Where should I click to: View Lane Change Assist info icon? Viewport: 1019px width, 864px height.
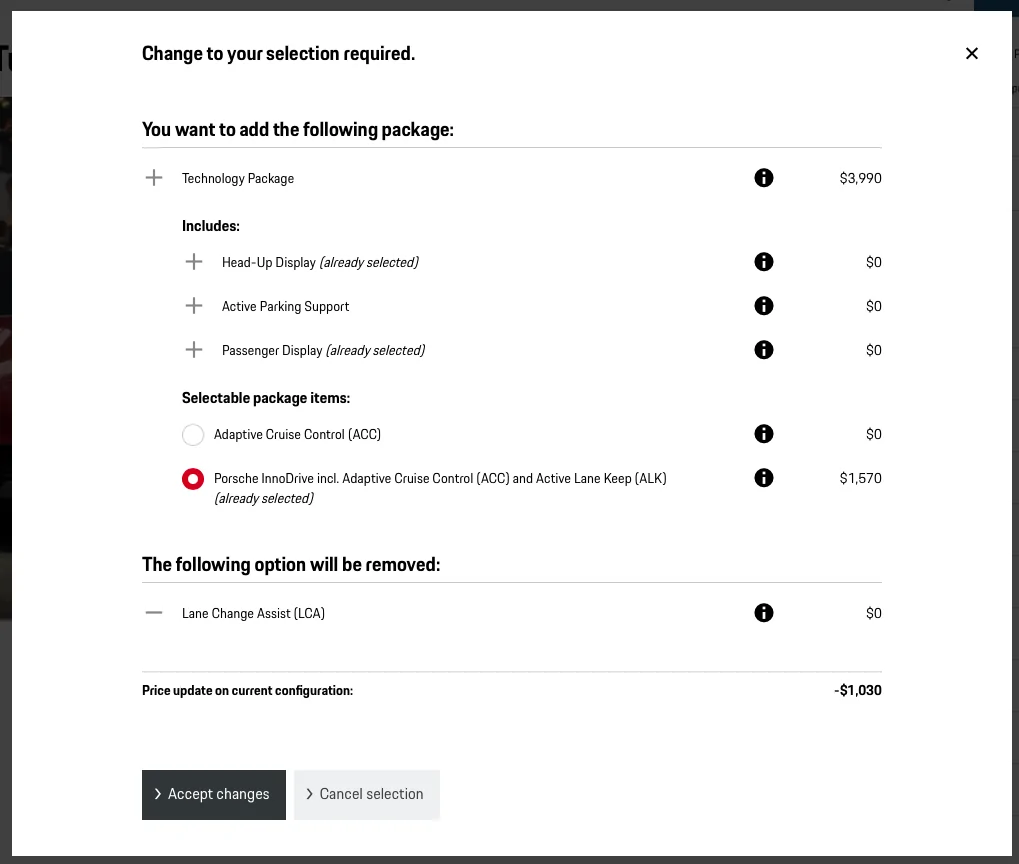tap(764, 612)
